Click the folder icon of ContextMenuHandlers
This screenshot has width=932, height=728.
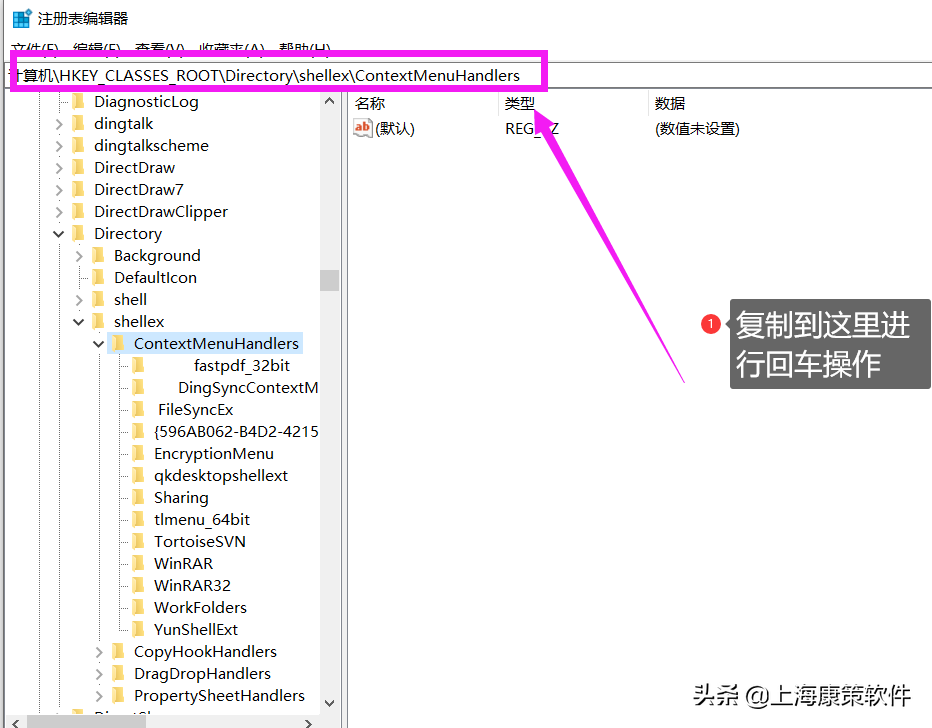(119, 343)
